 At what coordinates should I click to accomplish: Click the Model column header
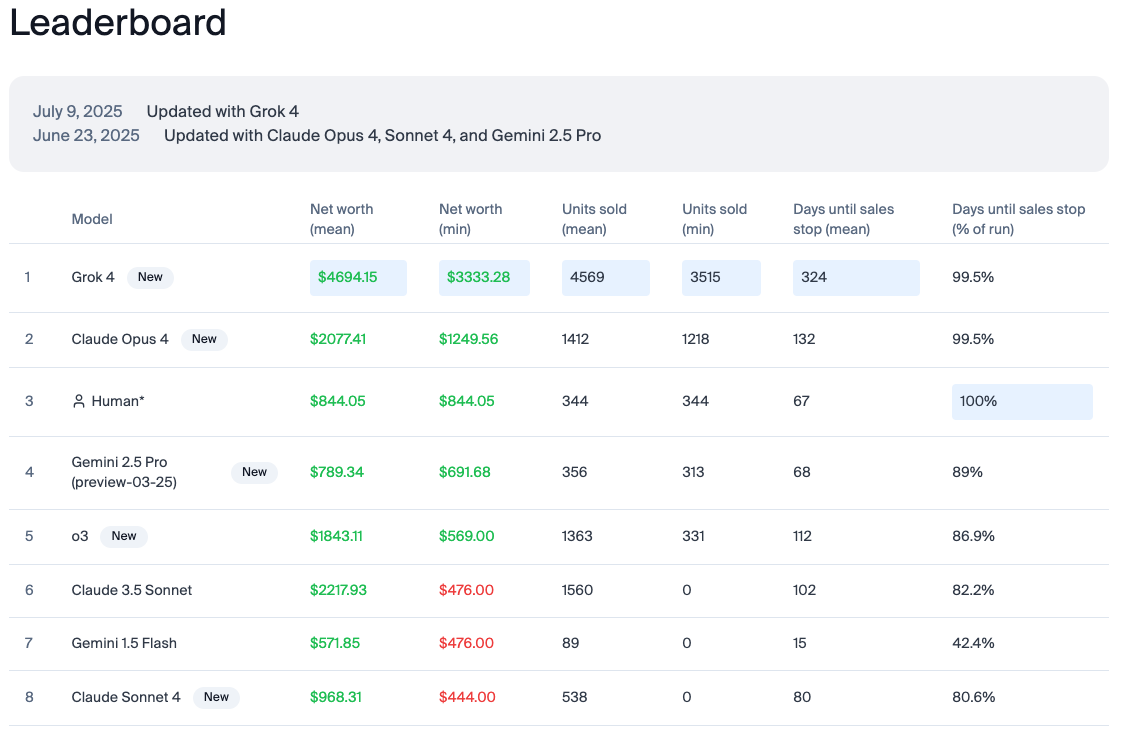[92, 219]
